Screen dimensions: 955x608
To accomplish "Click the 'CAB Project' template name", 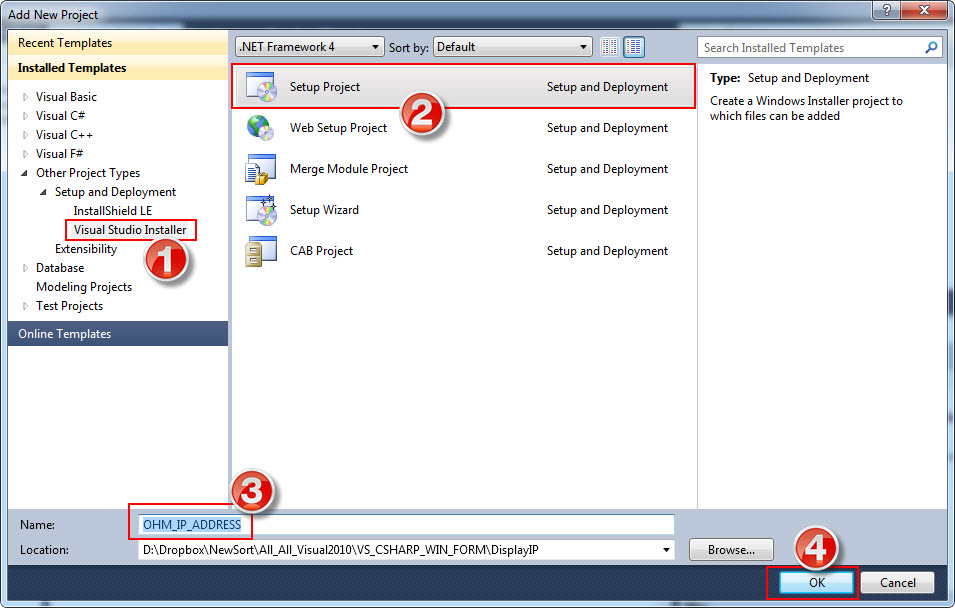I will [x=321, y=251].
